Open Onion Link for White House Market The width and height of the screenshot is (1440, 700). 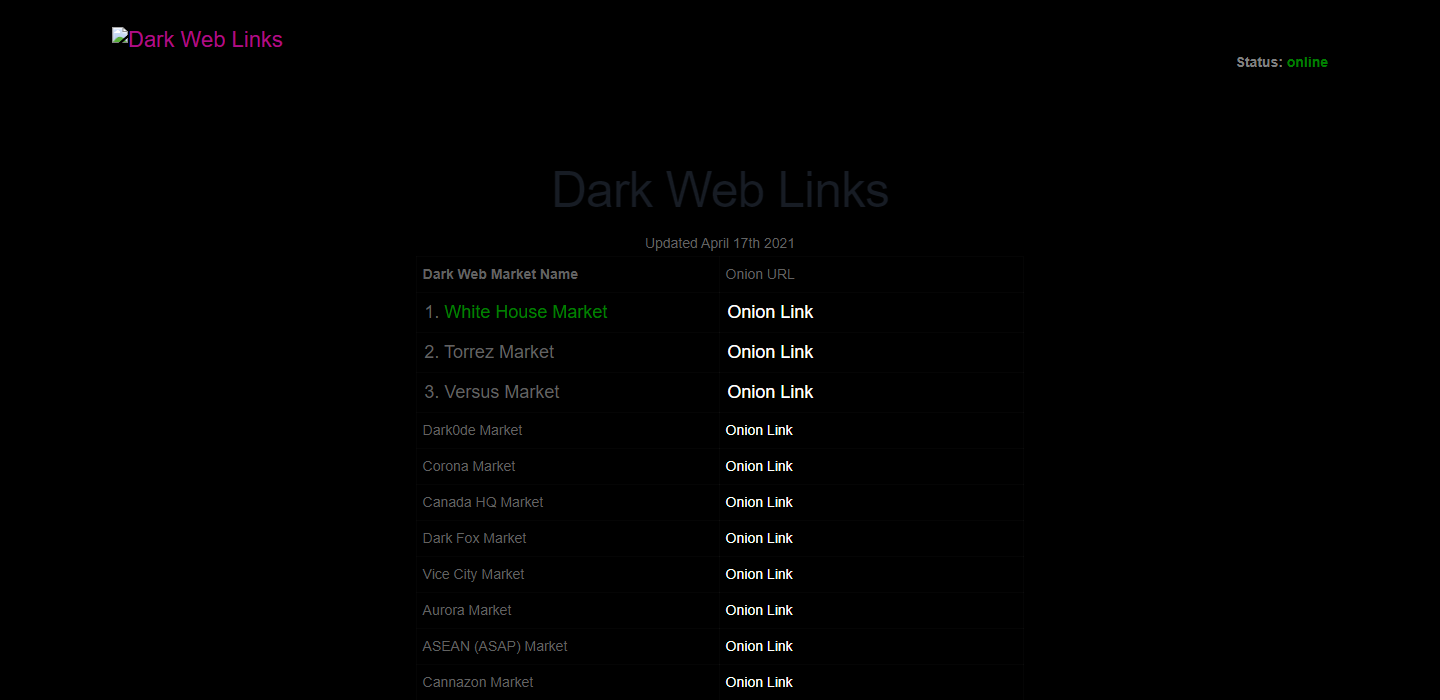tap(770, 312)
